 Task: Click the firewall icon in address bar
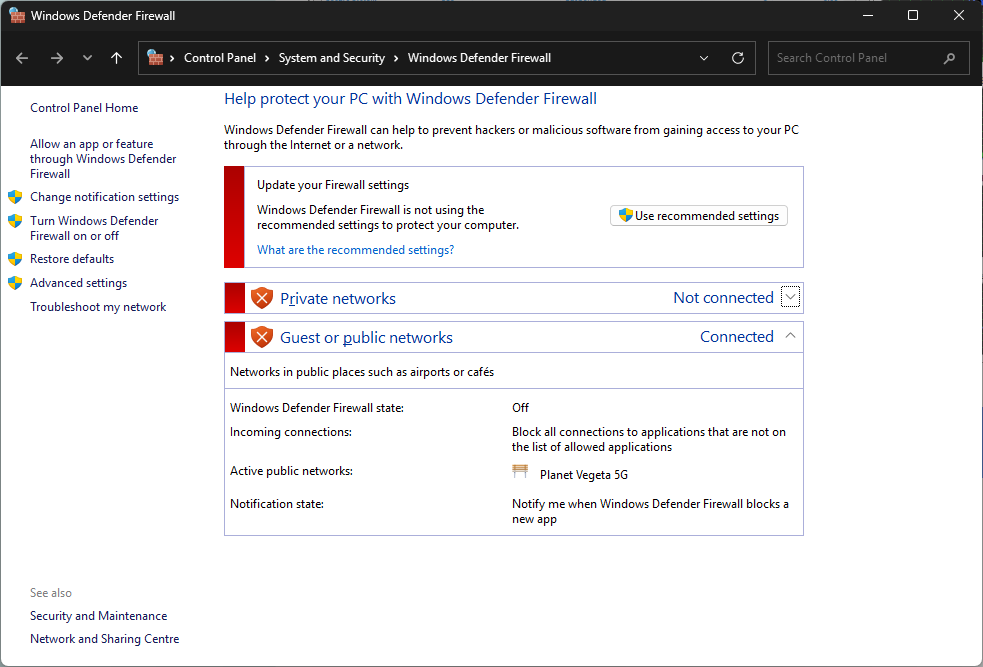point(155,58)
